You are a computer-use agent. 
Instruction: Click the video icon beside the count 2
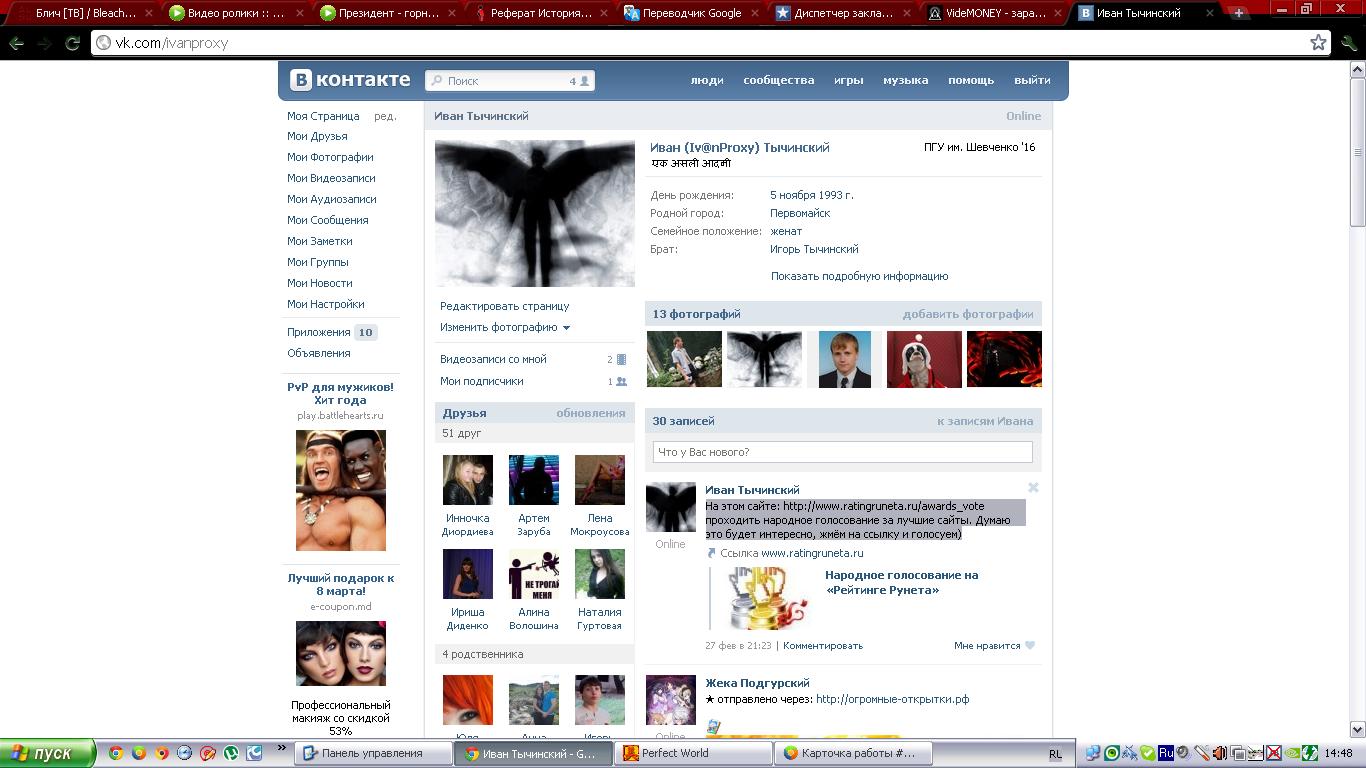pos(621,359)
